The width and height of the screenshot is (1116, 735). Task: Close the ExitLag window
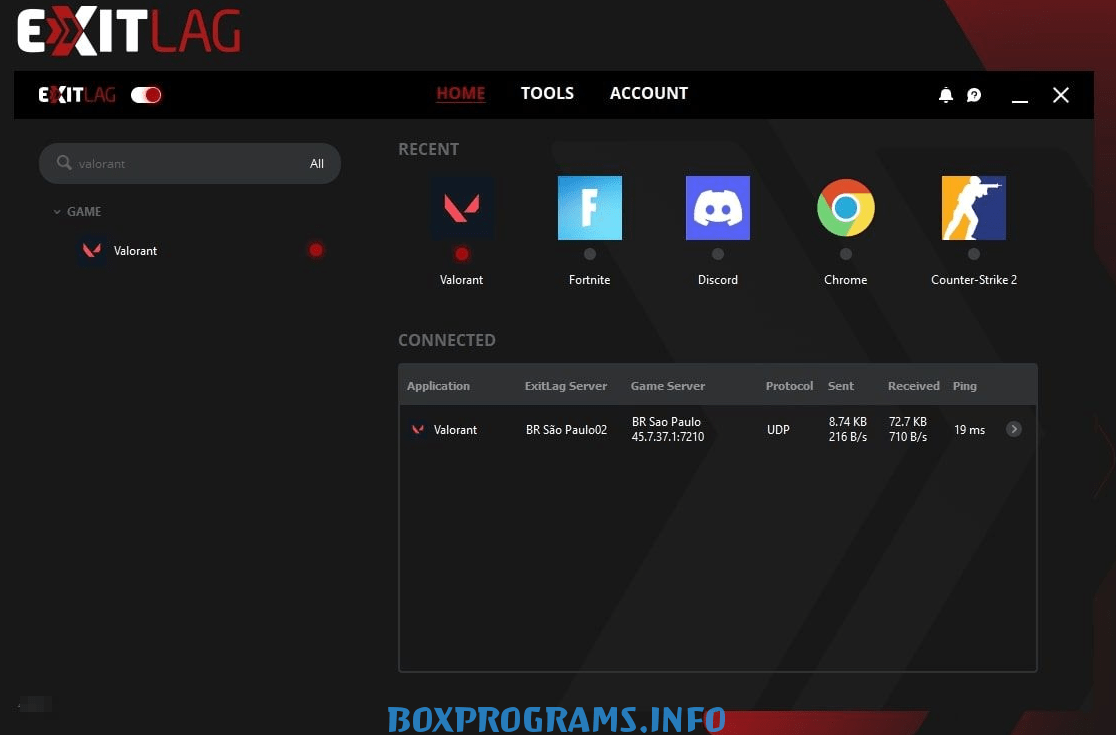[x=1060, y=95]
